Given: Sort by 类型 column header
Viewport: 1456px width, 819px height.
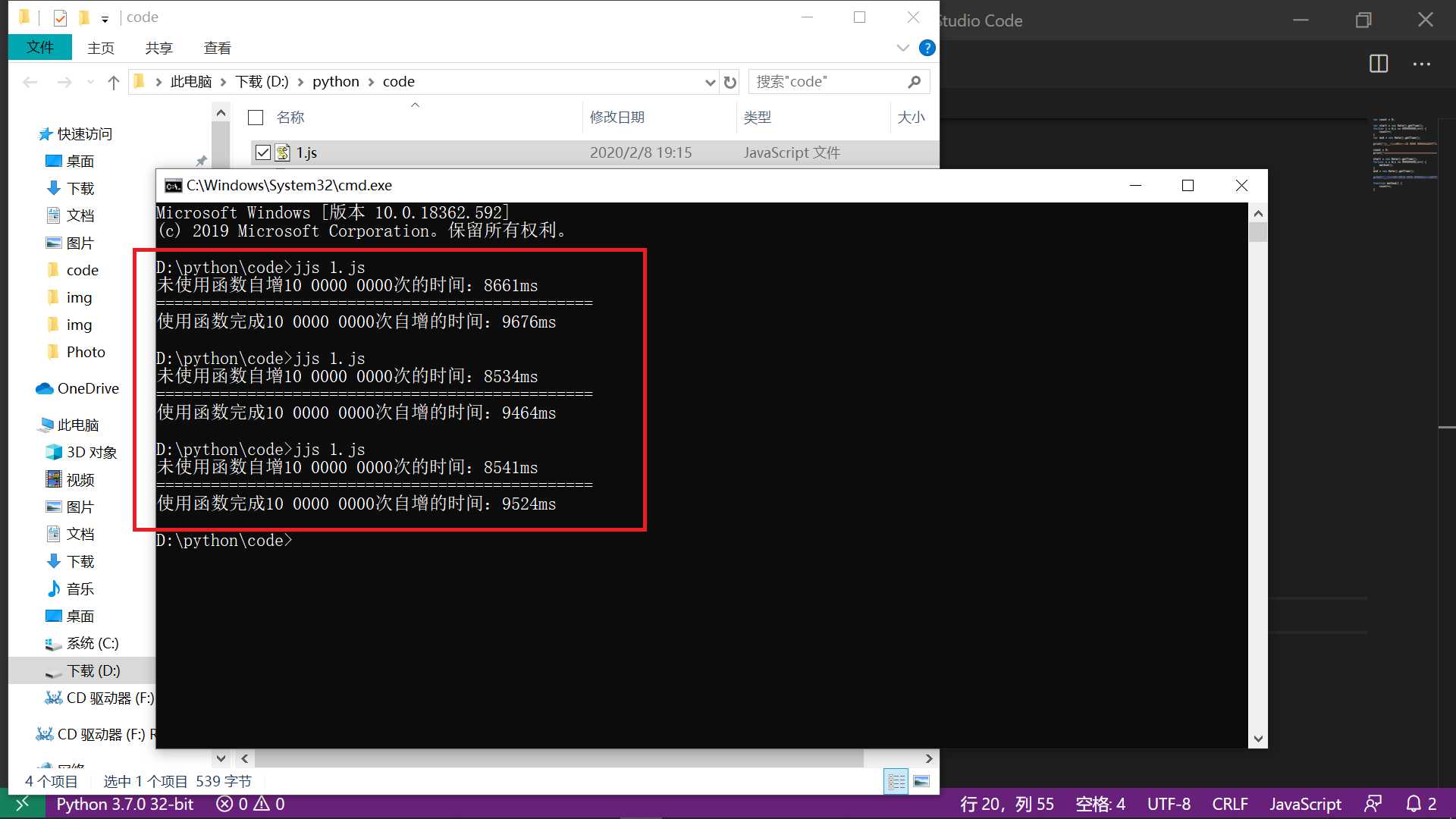Looking at the screenshot, I should pos(757,118).
